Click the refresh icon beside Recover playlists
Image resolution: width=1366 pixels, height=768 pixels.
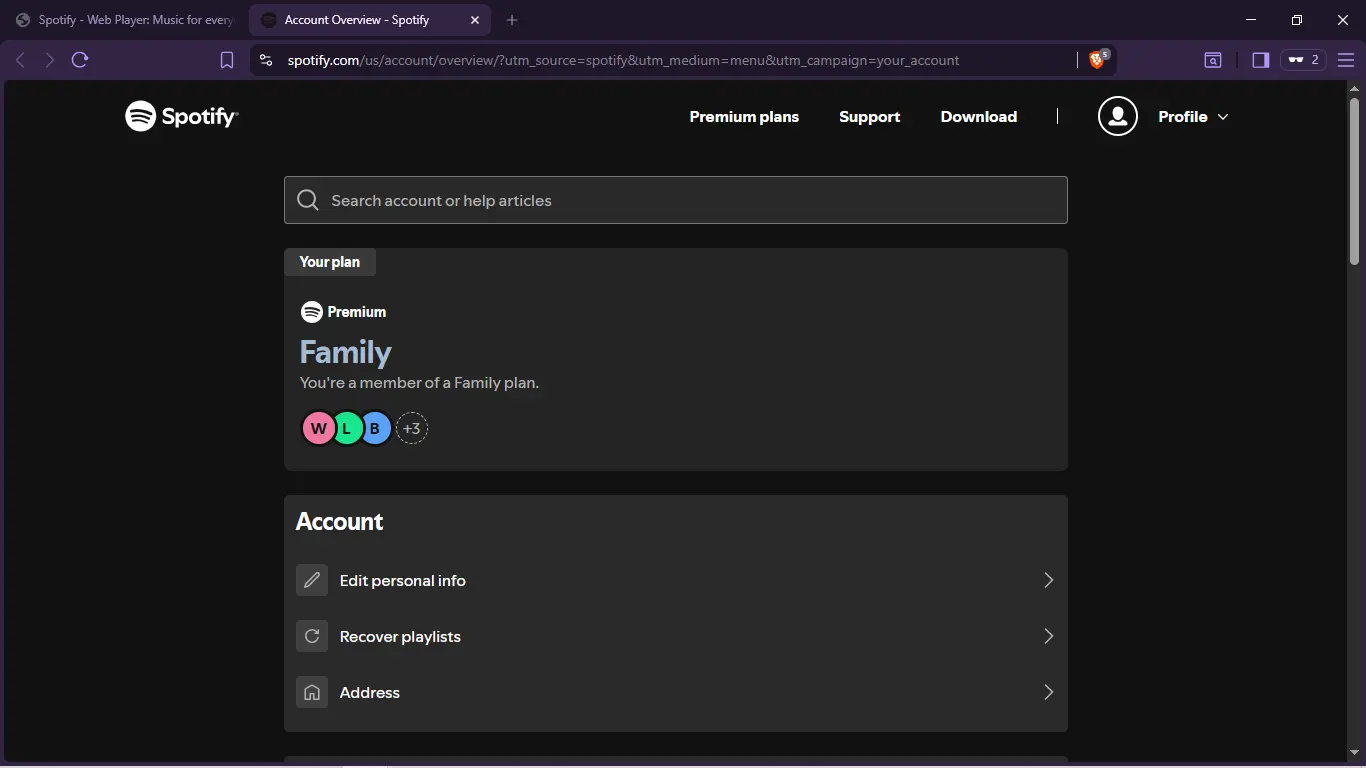(x=312, y=636)
